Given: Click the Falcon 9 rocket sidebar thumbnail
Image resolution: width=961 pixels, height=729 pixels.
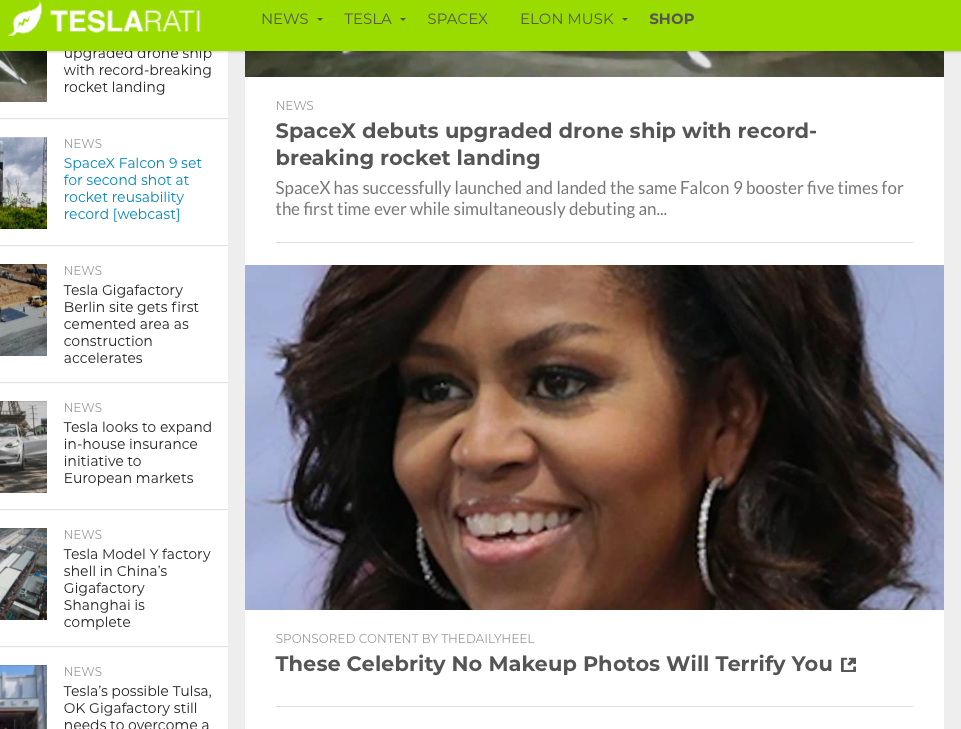Looking at the screenshot, I should 23,183.
